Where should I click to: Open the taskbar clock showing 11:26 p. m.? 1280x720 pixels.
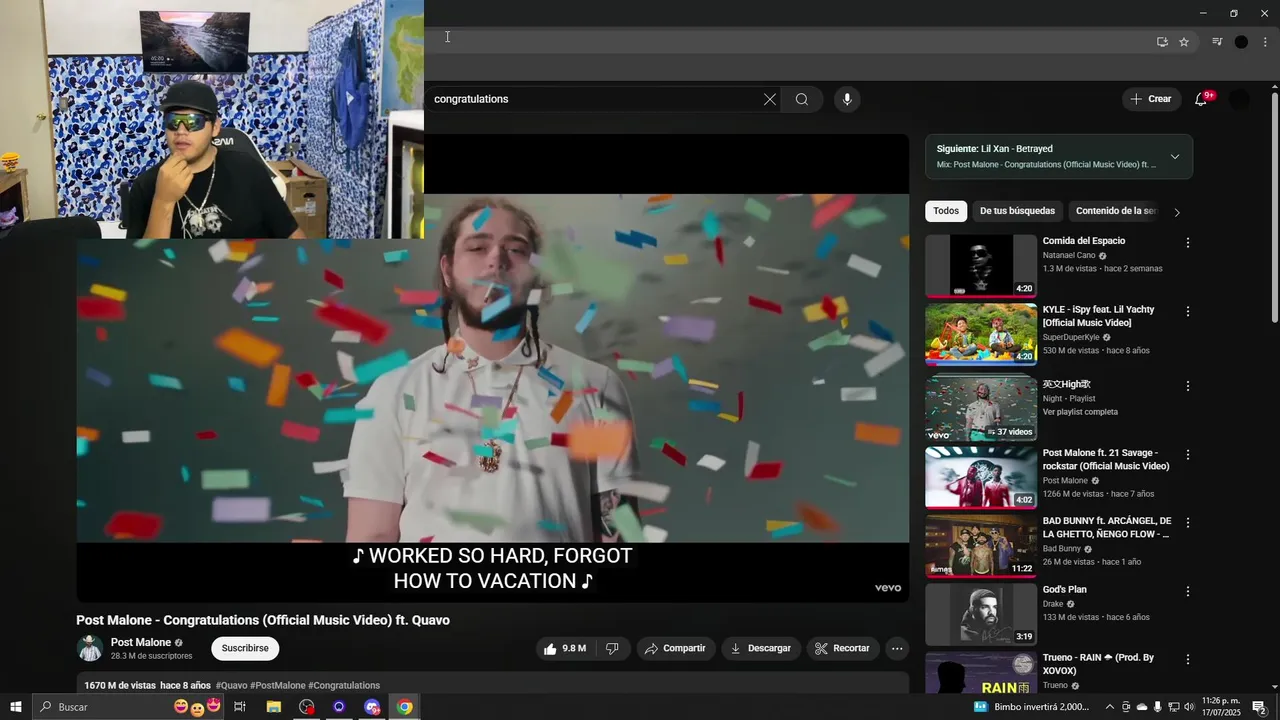click(1221, 707)
